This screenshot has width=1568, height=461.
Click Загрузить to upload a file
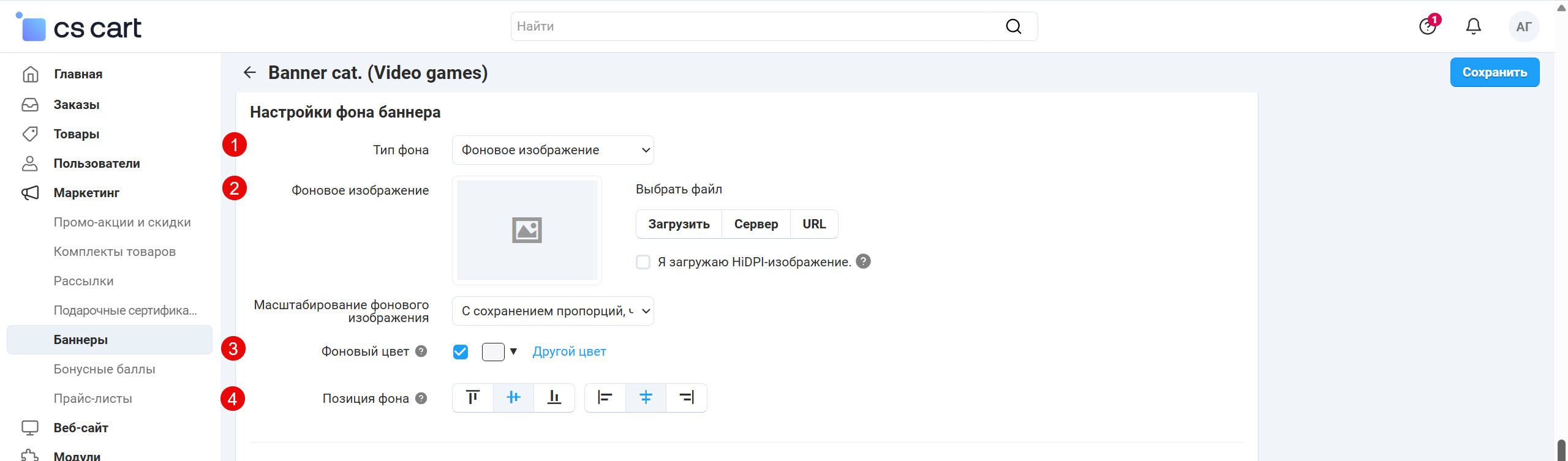tap(679, 224)
